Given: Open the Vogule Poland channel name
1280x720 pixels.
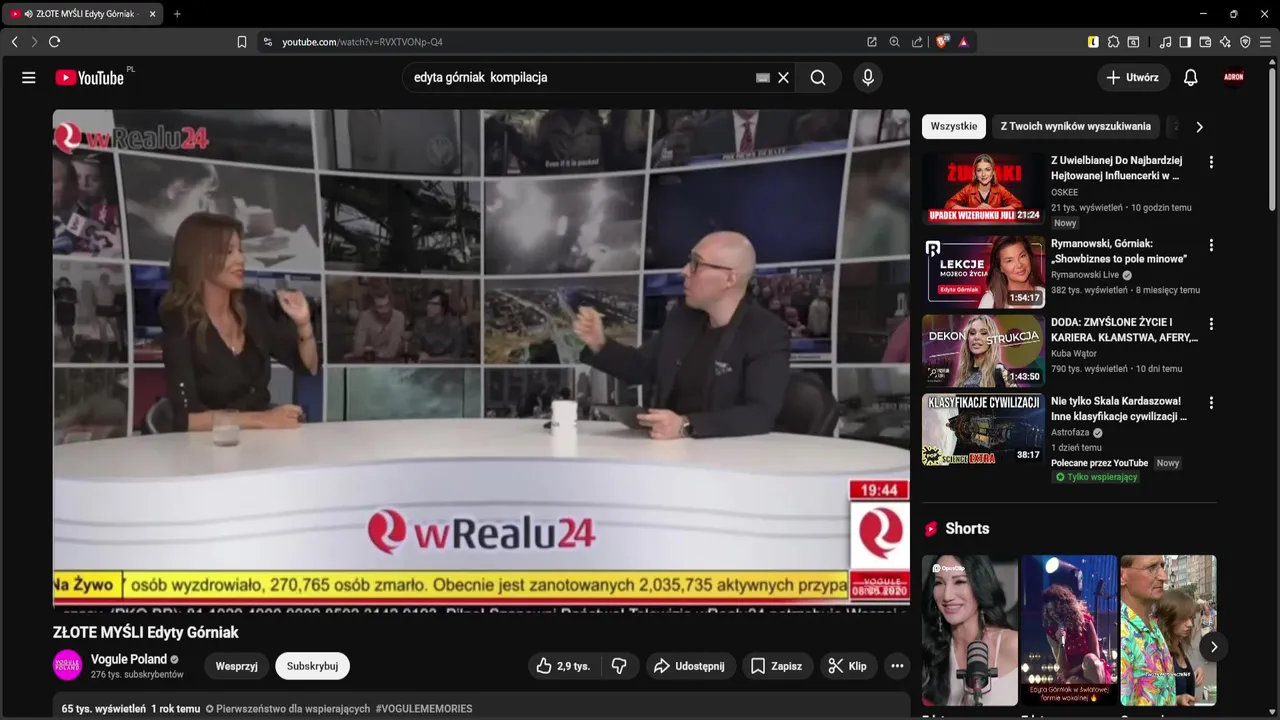Looking at the screenshot, I should tap(129, 659).
